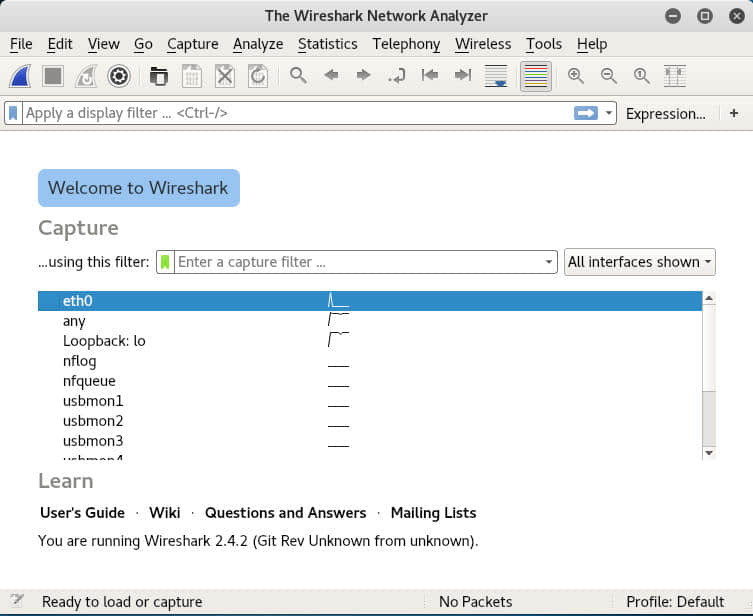Open the Telephony menu

406,44
